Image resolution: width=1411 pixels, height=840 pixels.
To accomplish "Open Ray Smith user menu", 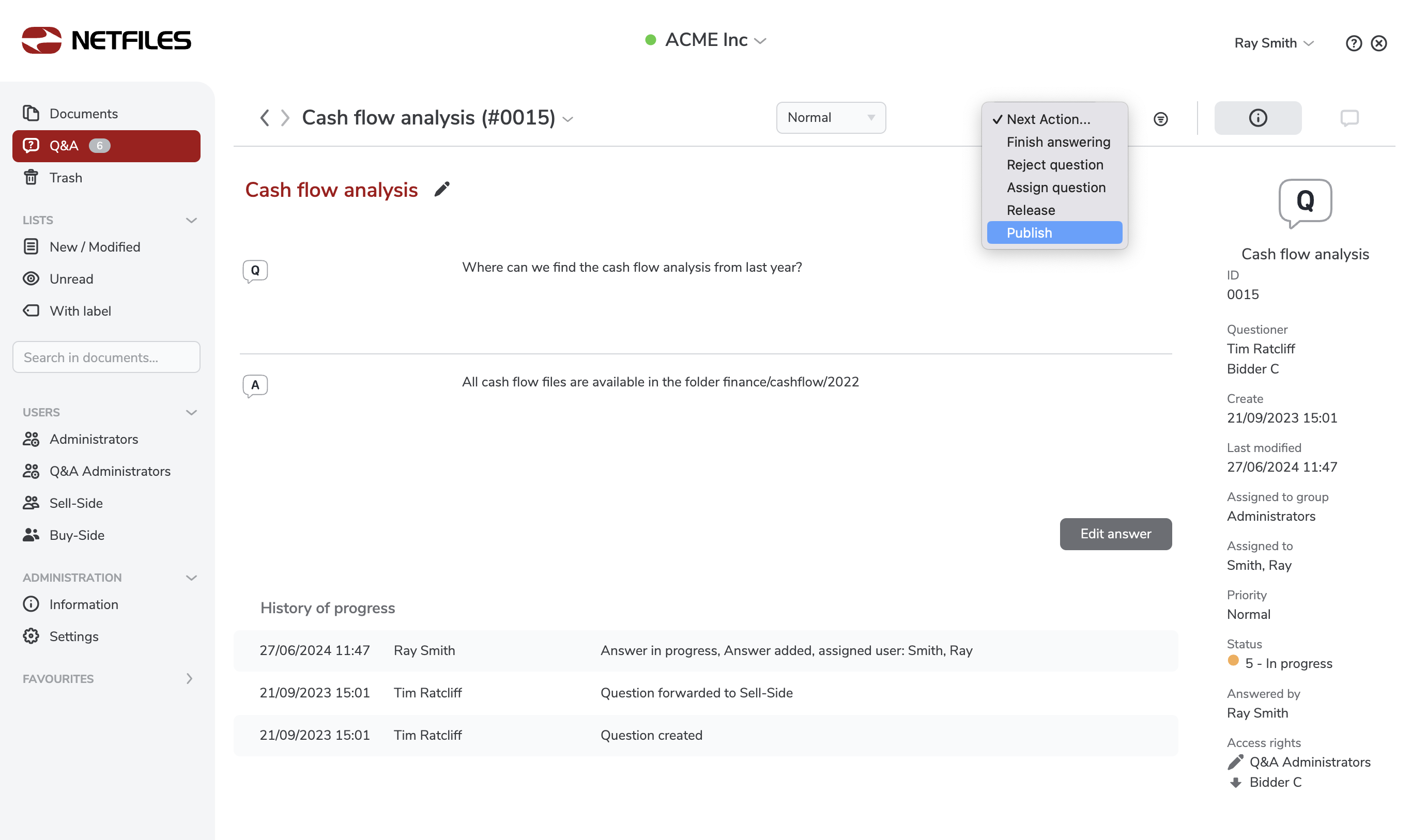I will click(x=1273, y=43).
